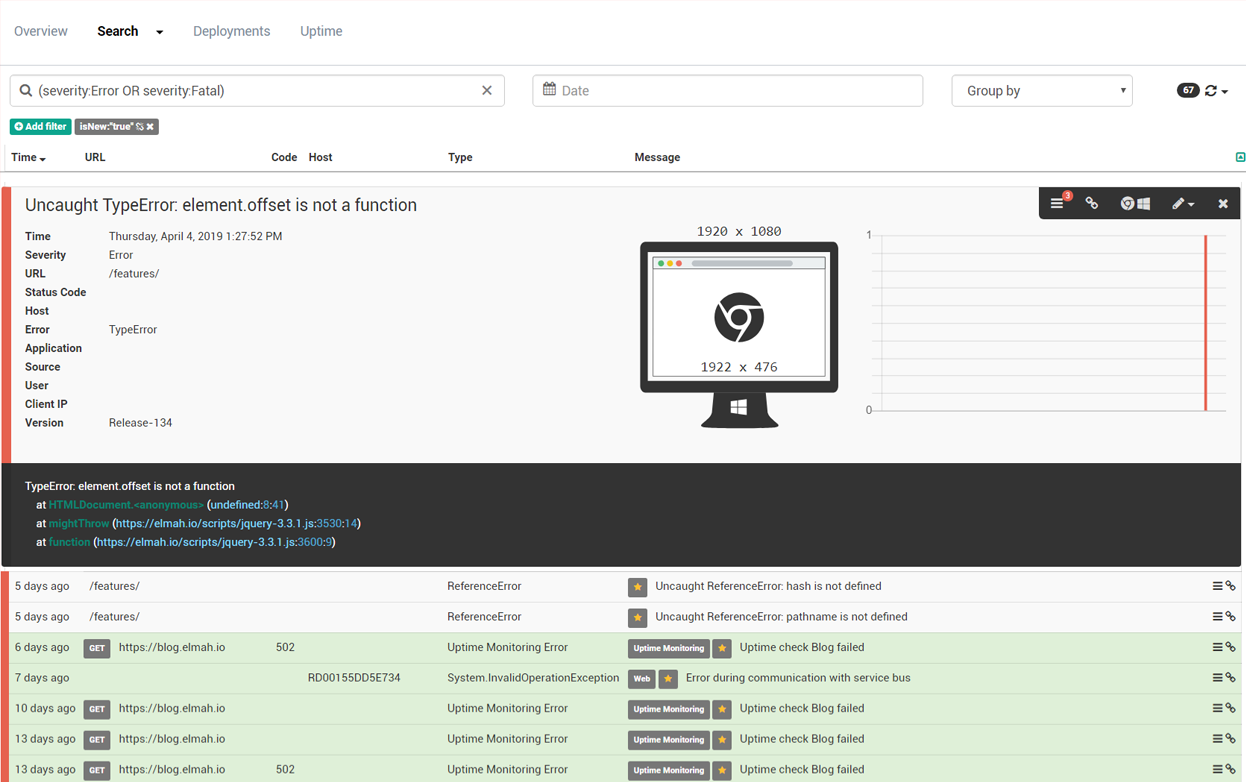This screenshot has height=782, width=1246.
Task: Click the /features/ URL value in details
Action: [134, 274]
